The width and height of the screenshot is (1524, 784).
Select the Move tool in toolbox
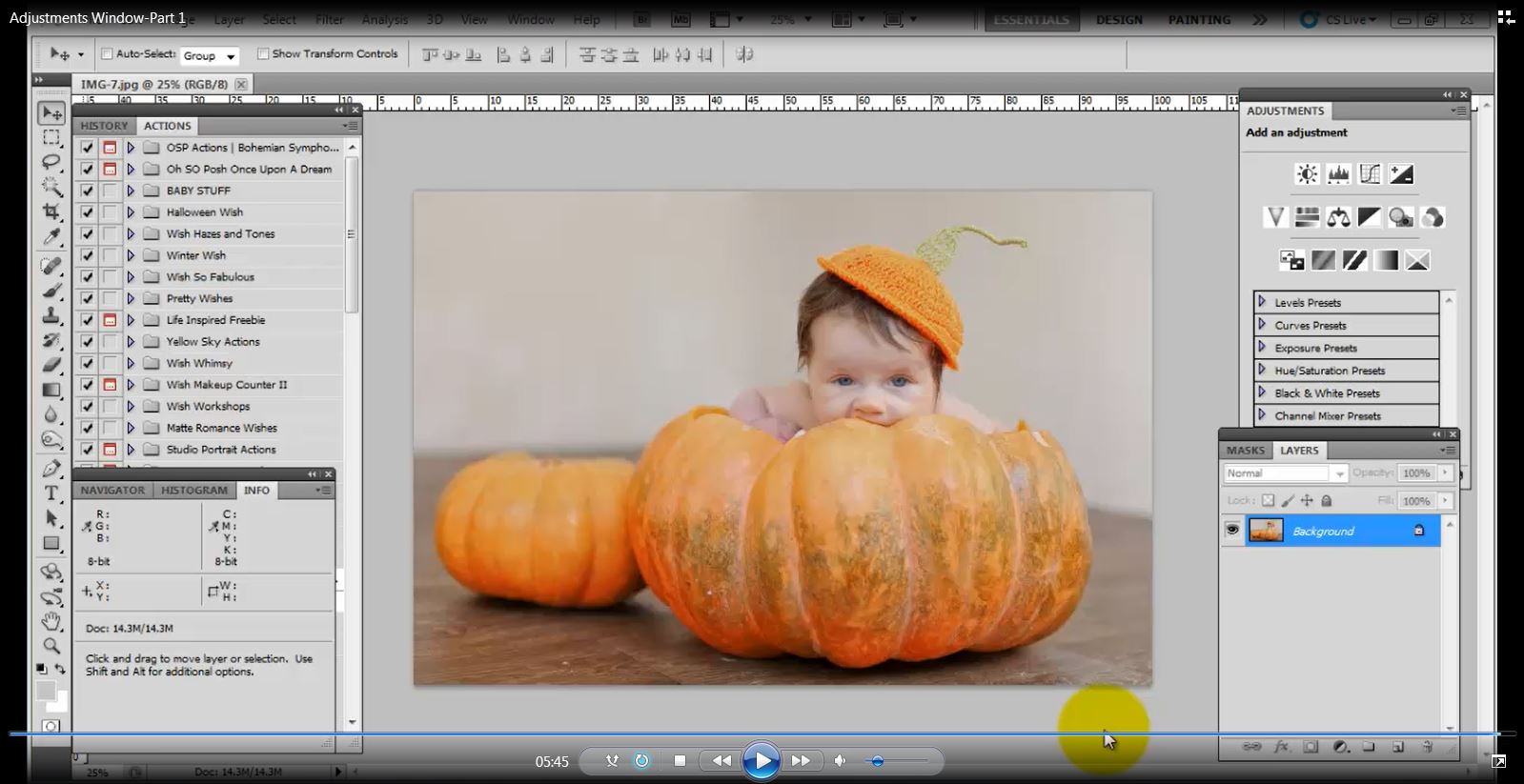coord(51,113)
